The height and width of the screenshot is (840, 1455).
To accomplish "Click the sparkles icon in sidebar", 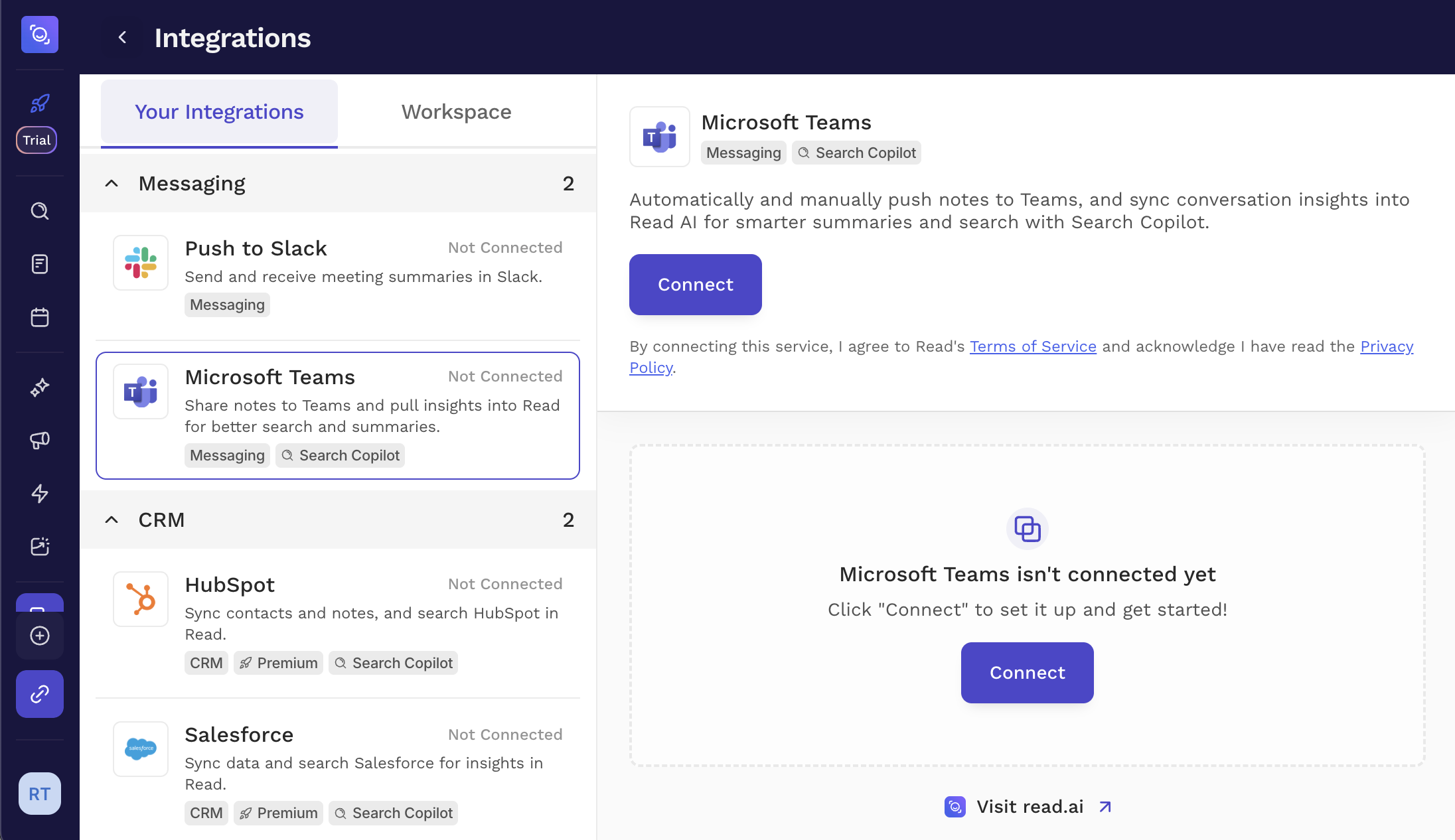I will coord(40,387).
